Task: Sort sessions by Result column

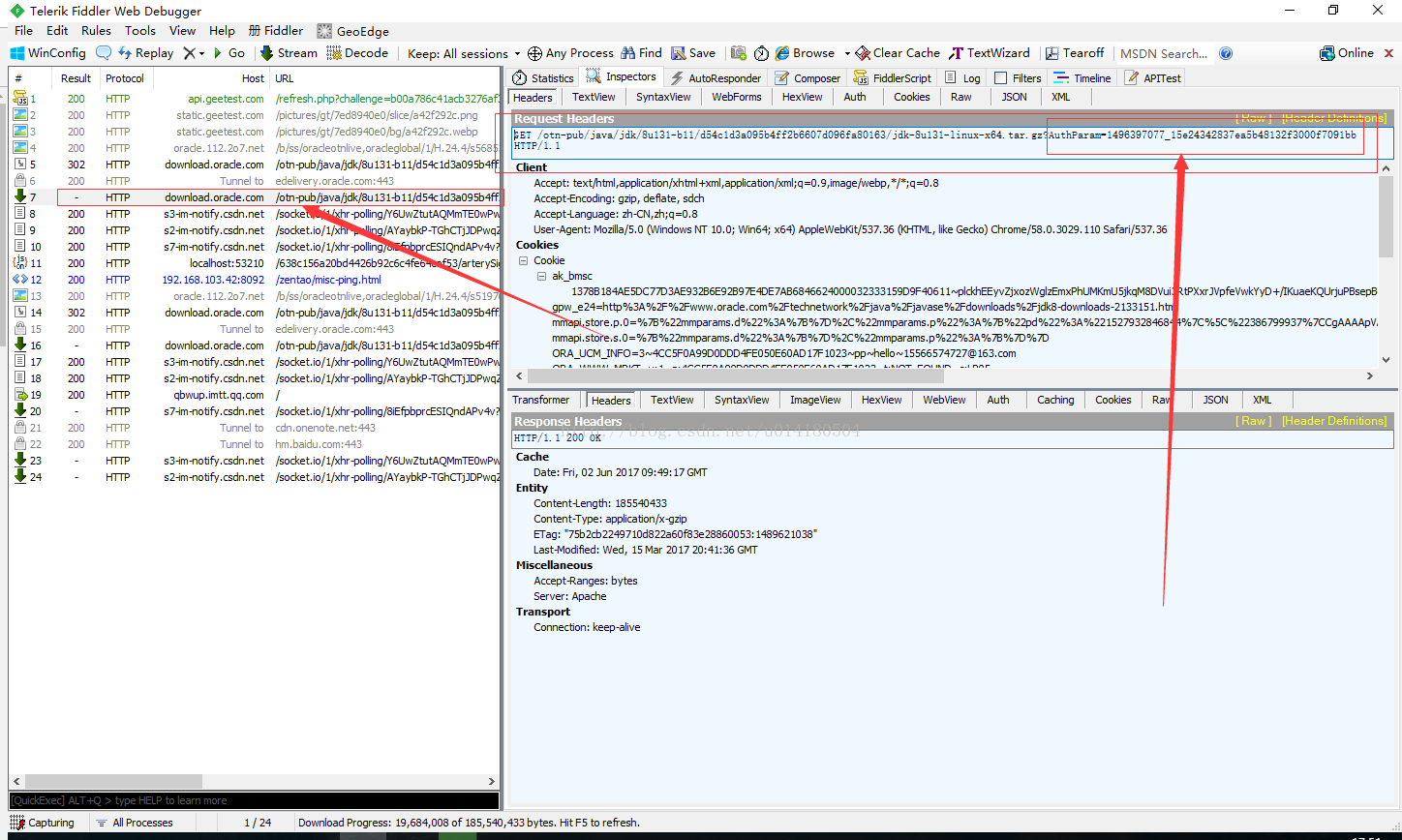Action: click(76, 78)
